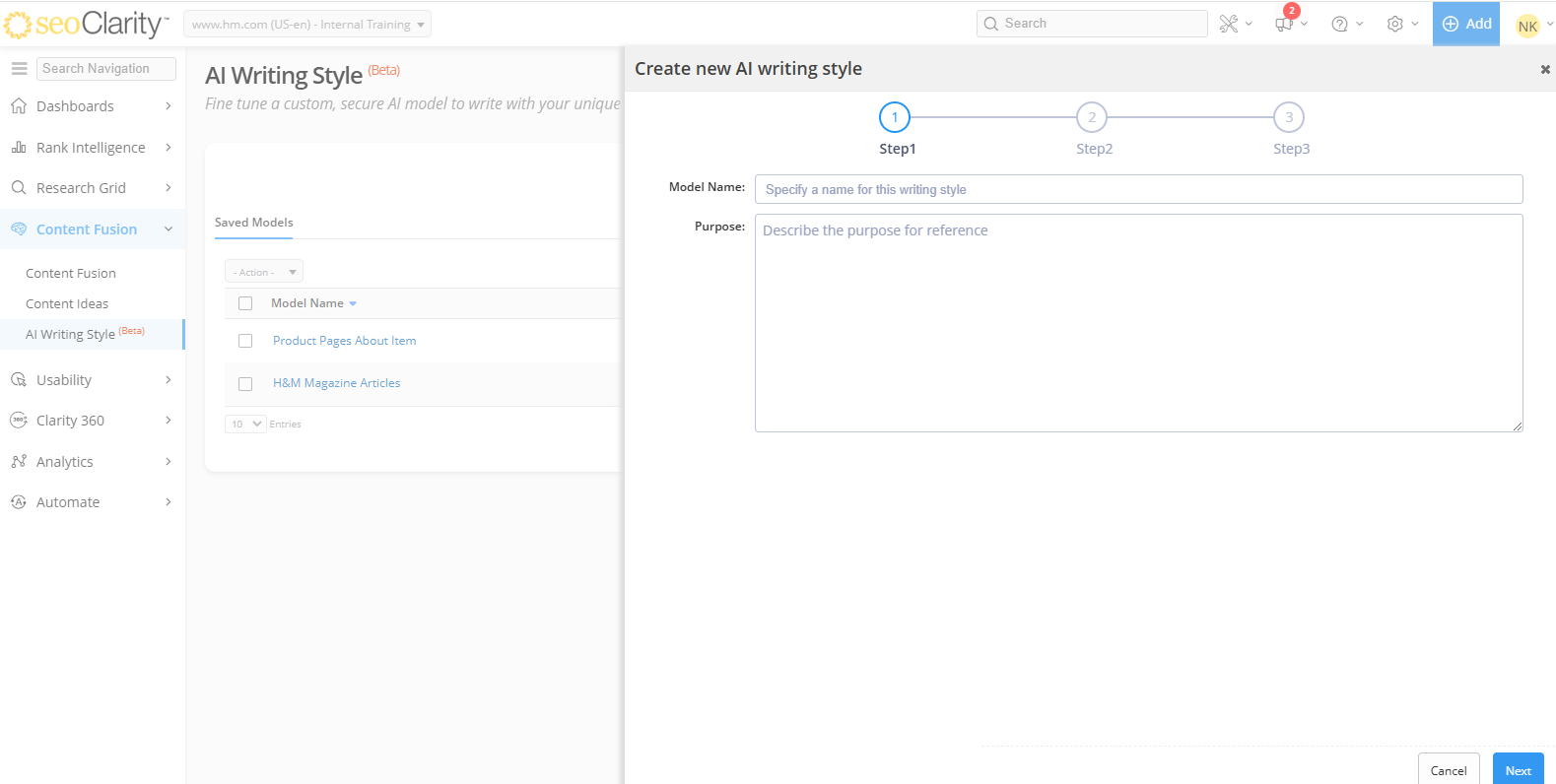
Task: Select the Saved Models tab
Action: [x=254, y=223]
